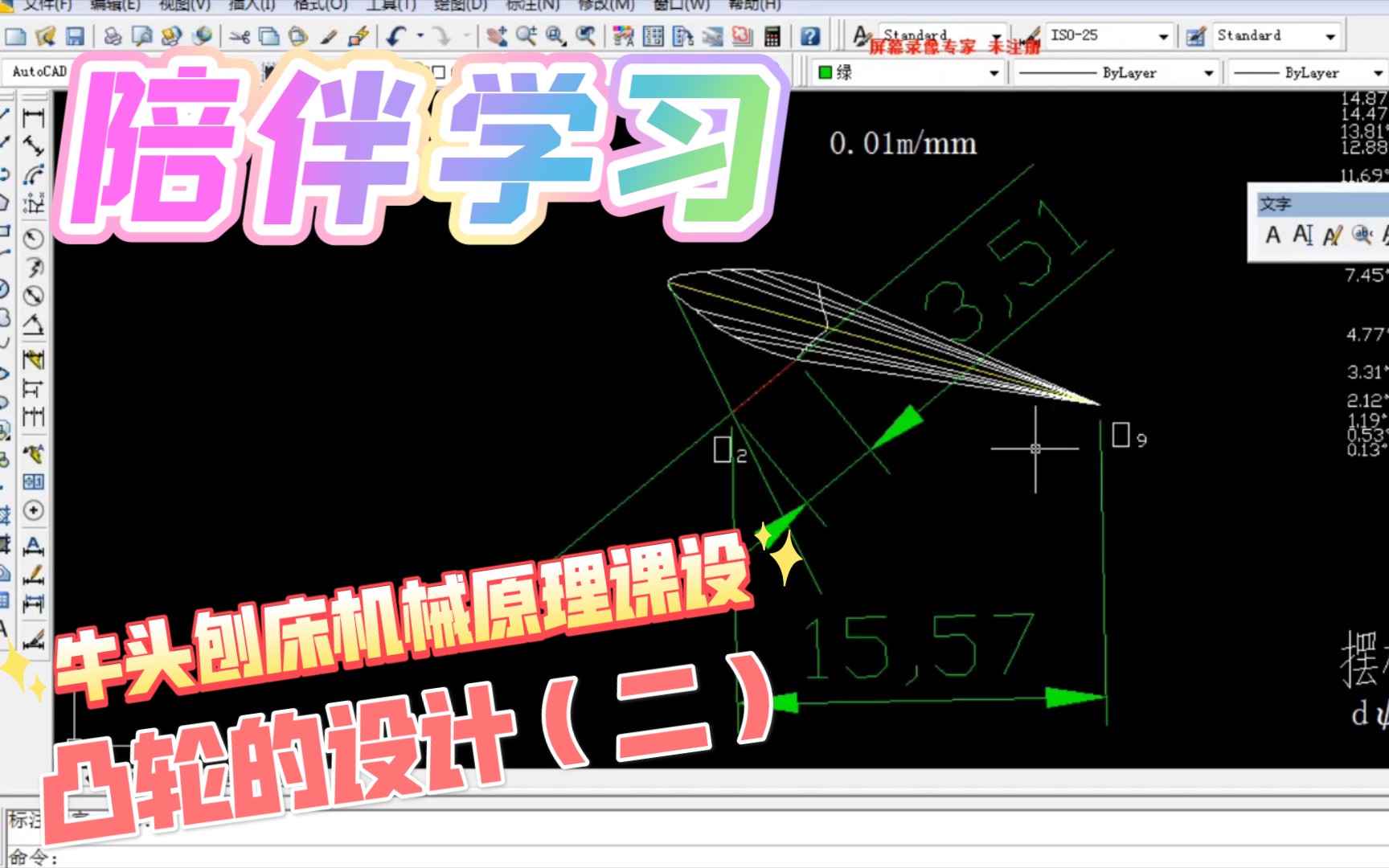Click the Zoom Previous icon

[x=586, y=36]
